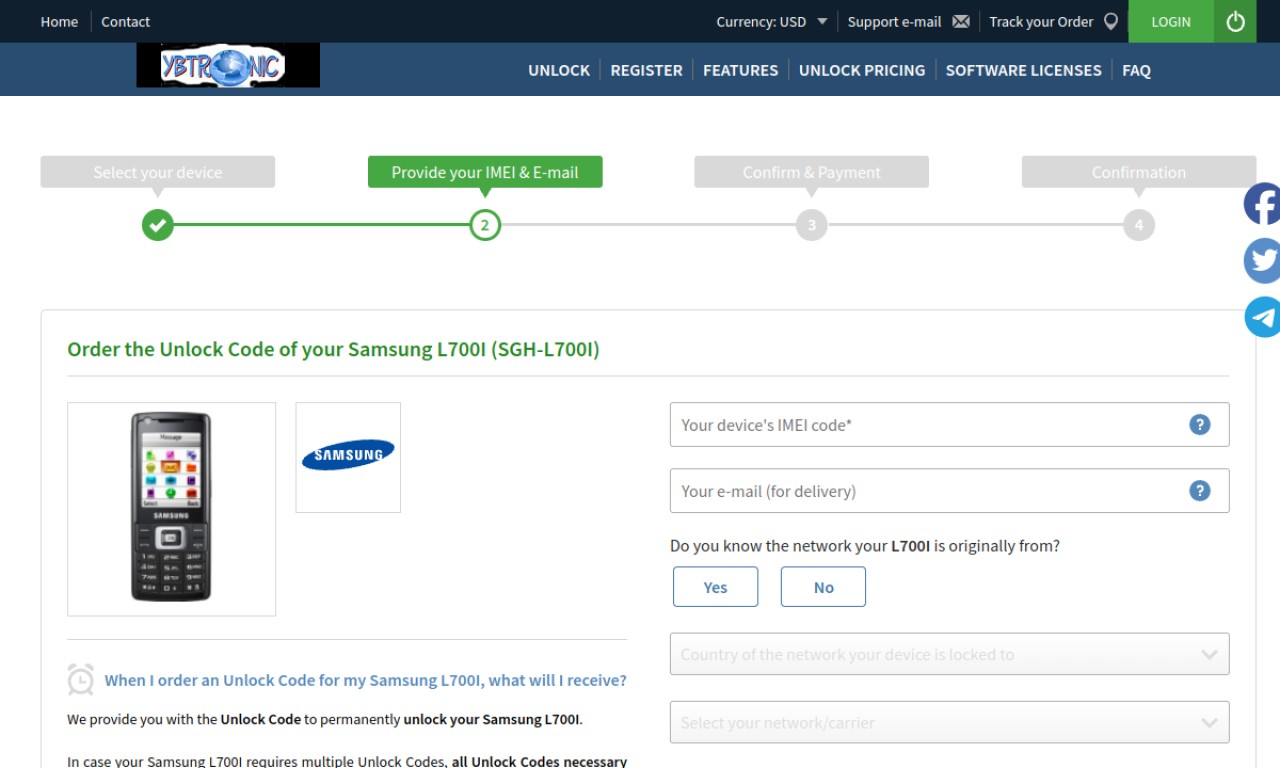
Task: Open the FEATURES menu item
Action: click(740, 70)
